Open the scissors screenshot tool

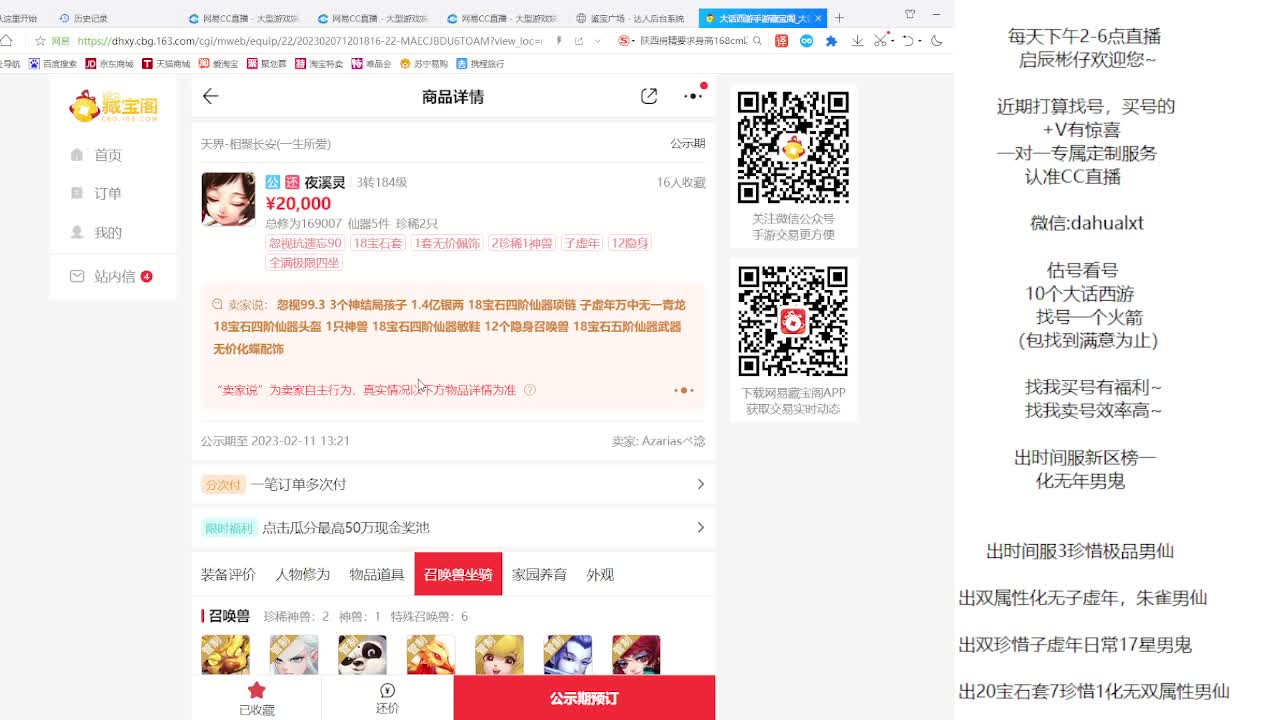click(x=881, y=41)
